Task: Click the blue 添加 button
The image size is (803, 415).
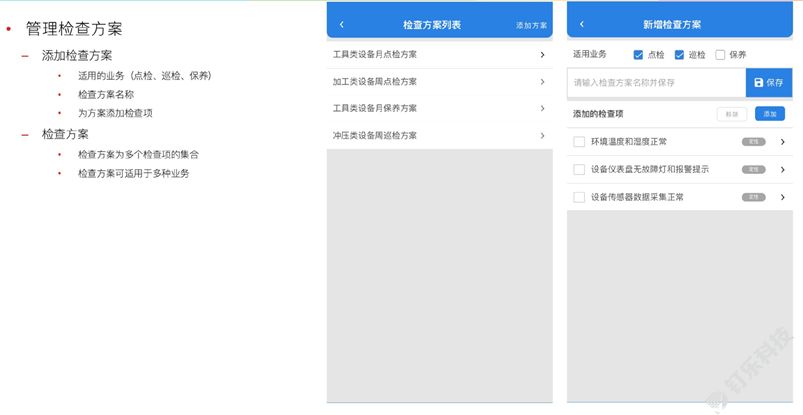Action: [770, 114]
